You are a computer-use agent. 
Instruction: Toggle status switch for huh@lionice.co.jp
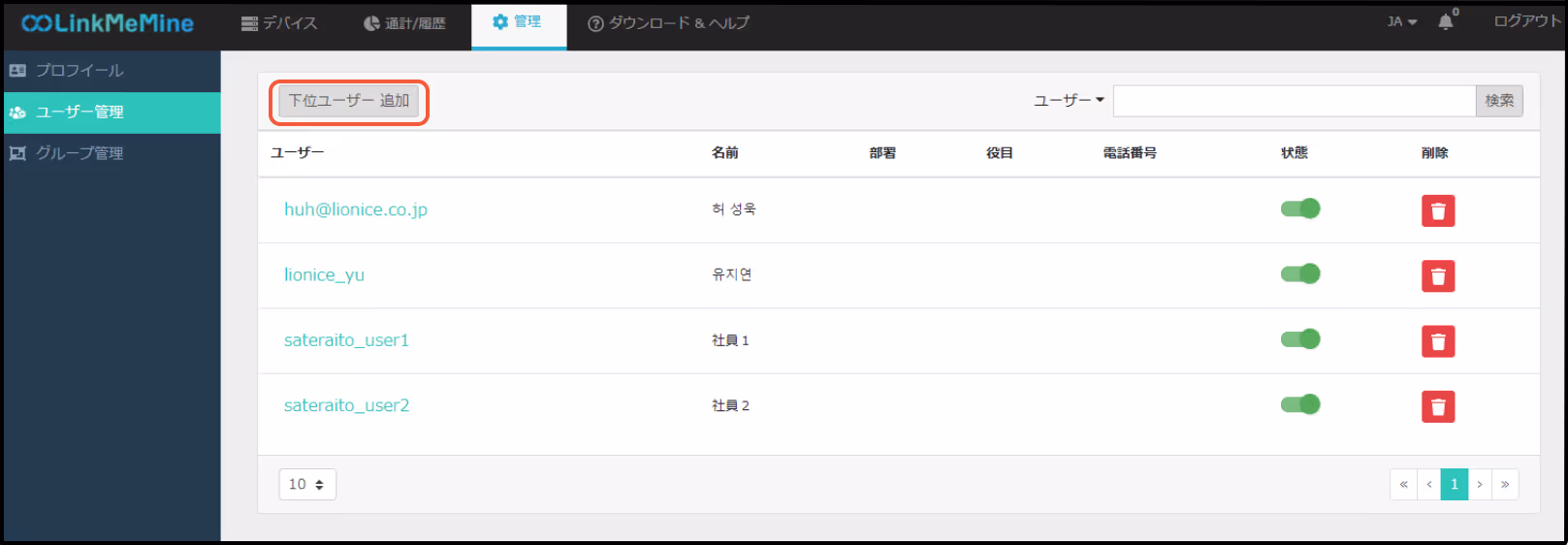pyautogui.click(x=1300, y=208)
